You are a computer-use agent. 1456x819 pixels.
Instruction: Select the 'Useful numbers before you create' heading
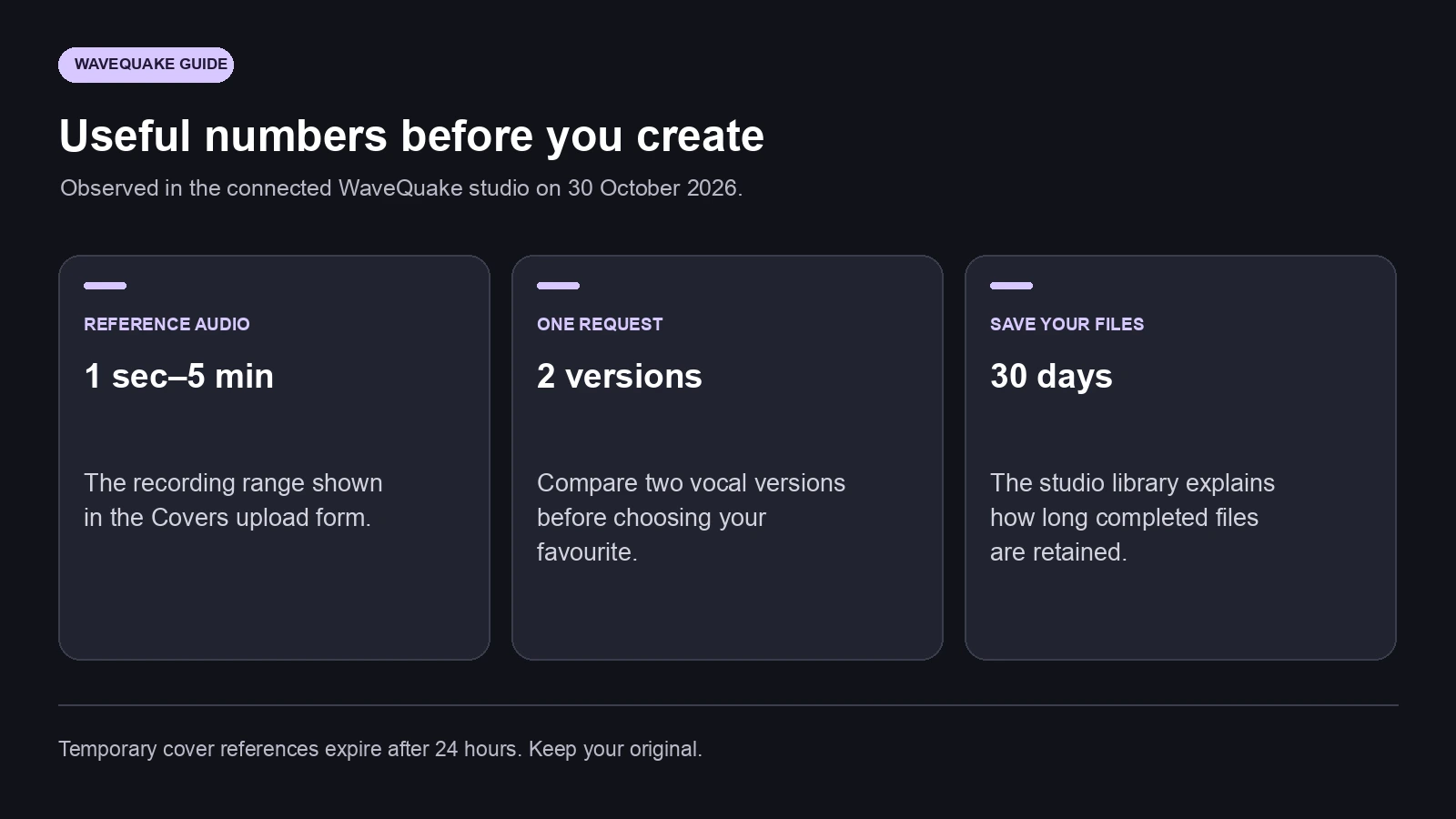[x=411, y=136]
